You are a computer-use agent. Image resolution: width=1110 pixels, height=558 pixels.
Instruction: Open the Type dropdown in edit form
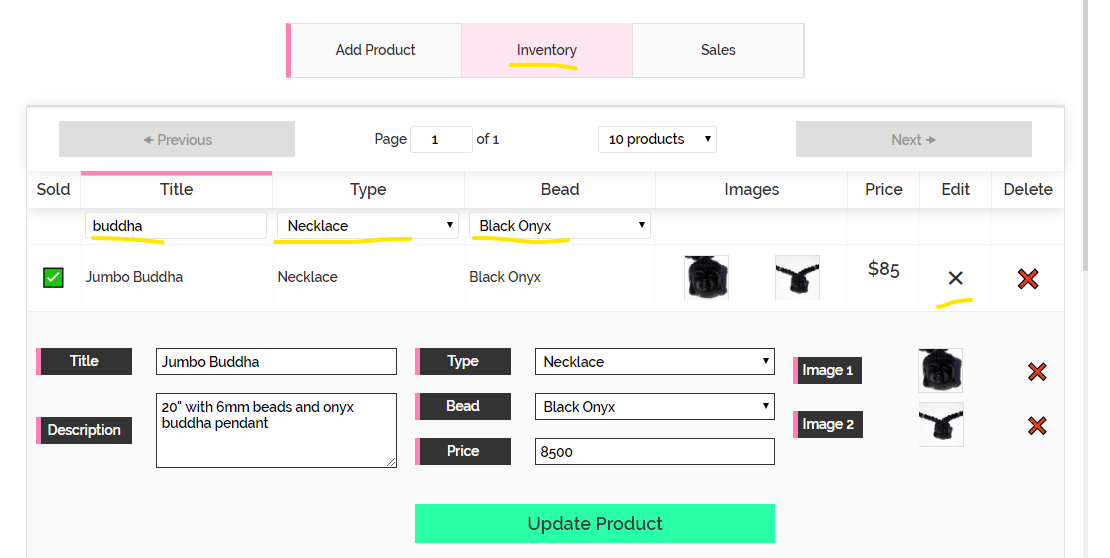(x=654, y=362)
